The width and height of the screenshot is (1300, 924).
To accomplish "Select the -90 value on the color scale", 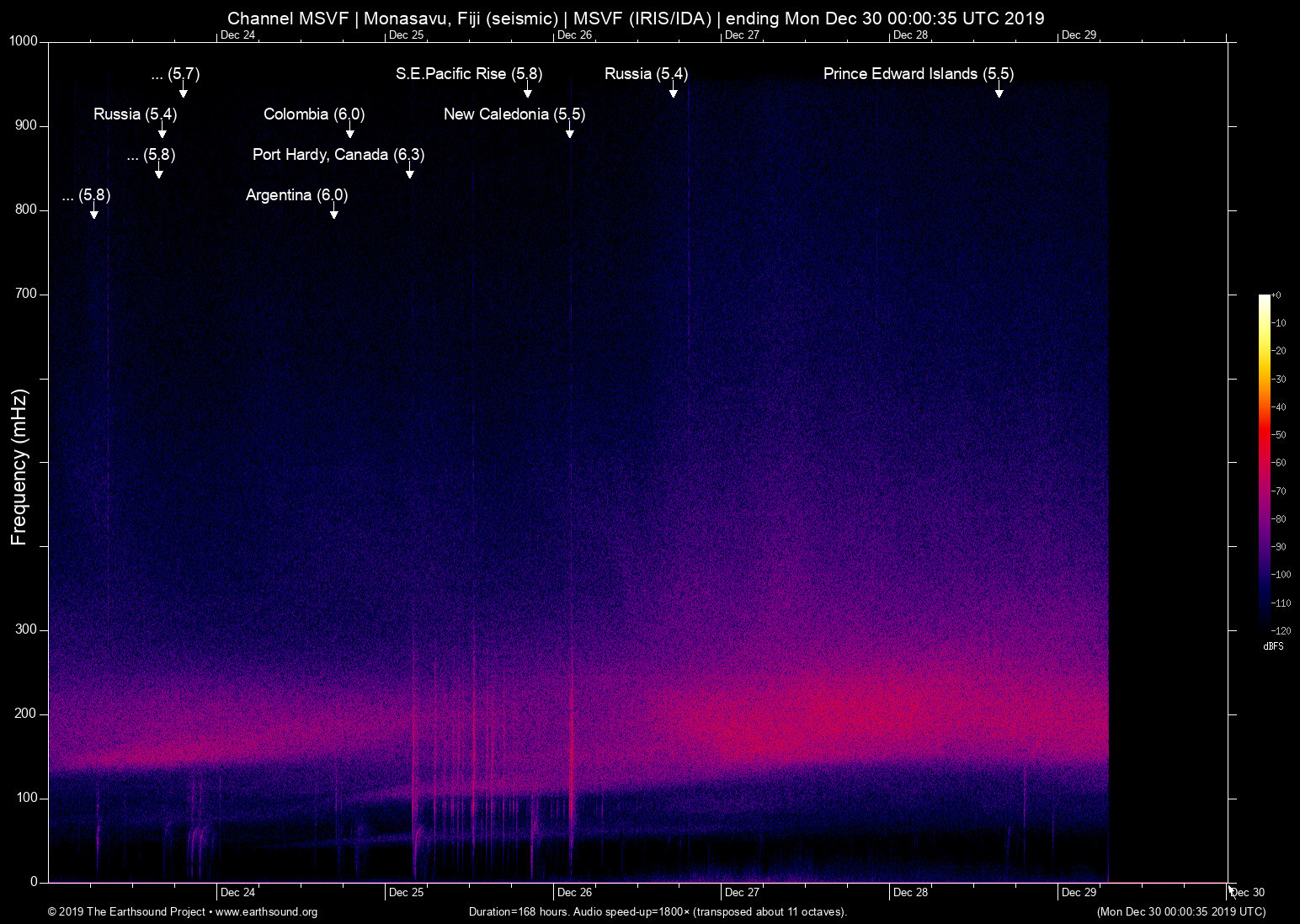I will (x=1279, y=547).
